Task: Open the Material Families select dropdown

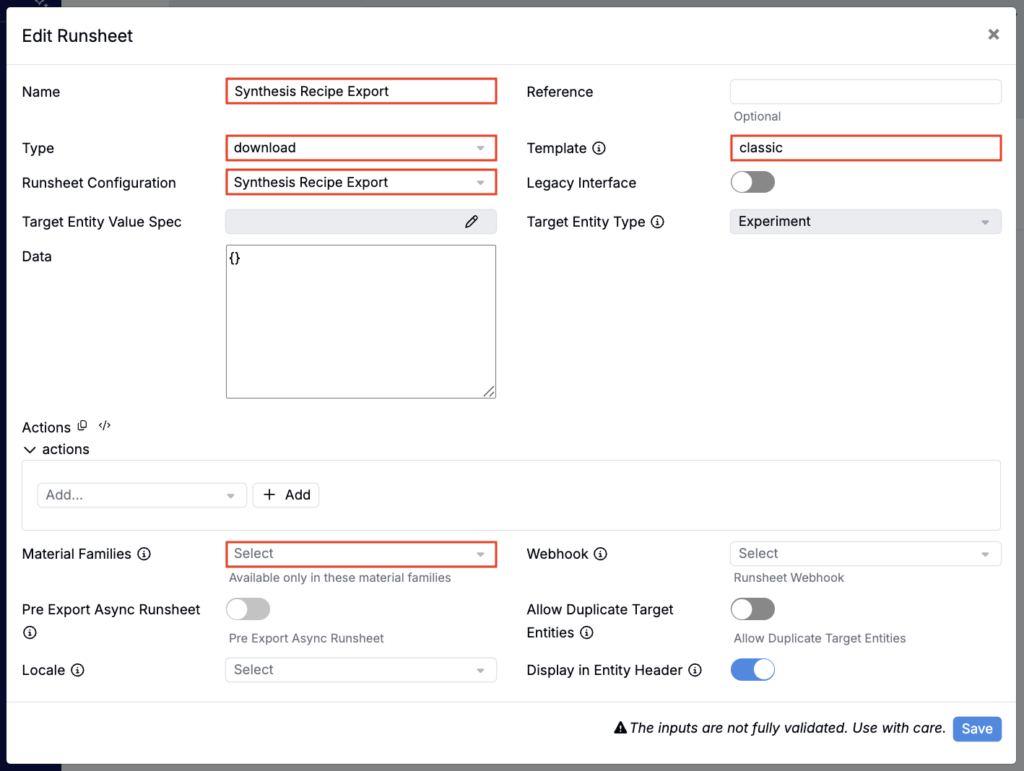Action: point(361,554)
